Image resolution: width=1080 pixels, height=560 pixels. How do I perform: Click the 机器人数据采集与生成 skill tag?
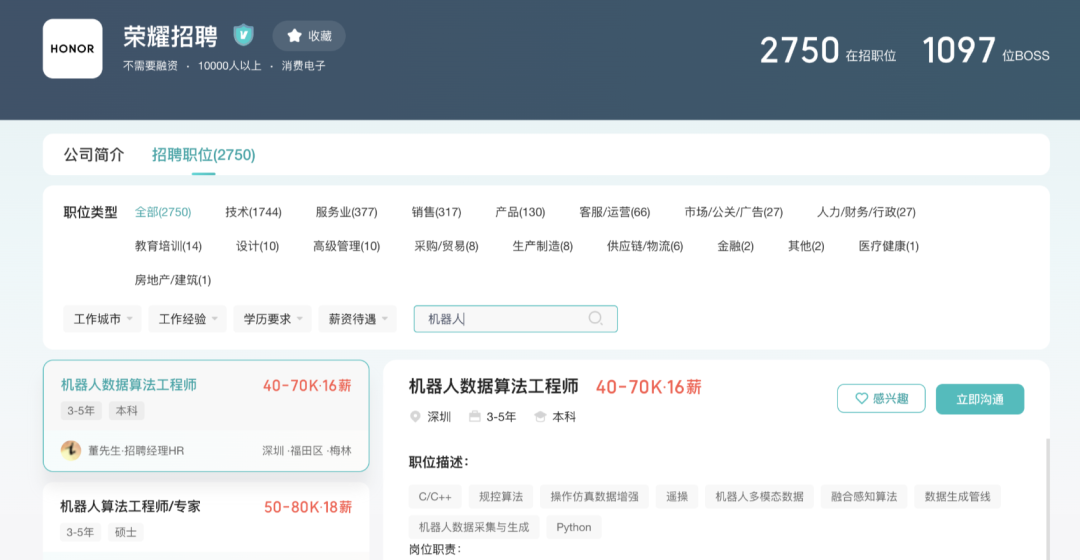[x=474, y=528]
